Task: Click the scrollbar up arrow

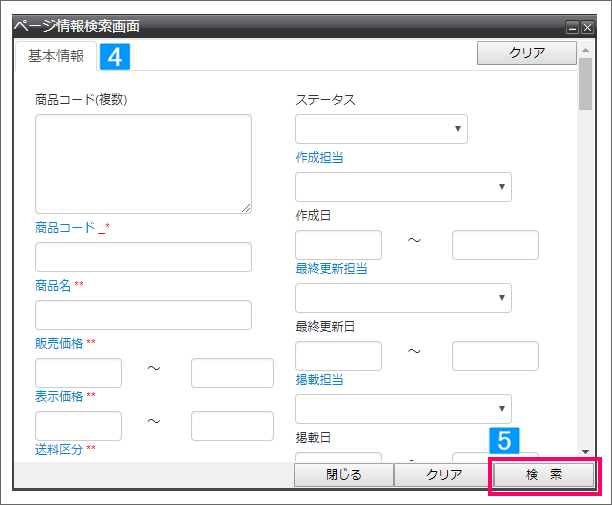Action: [585, 50]
